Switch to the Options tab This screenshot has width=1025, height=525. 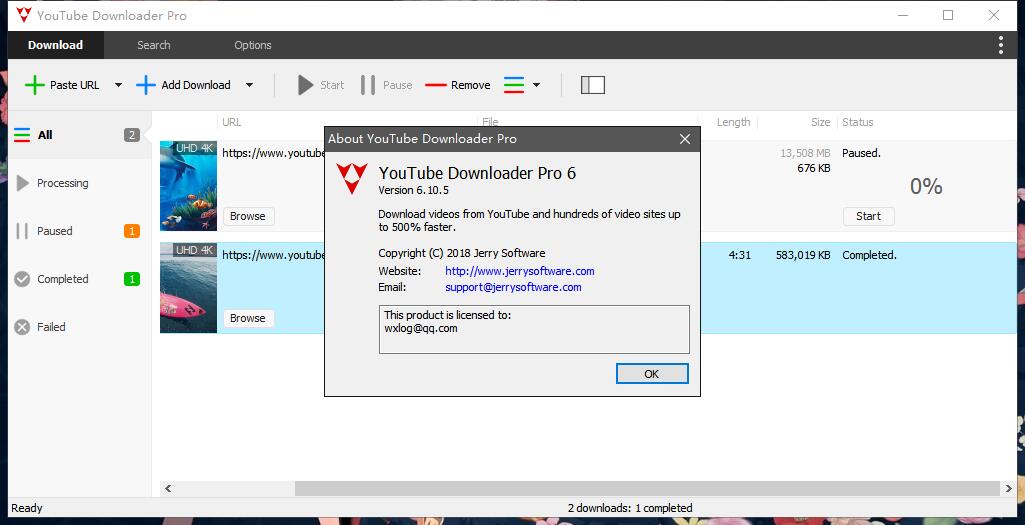(x=253, y=45)
